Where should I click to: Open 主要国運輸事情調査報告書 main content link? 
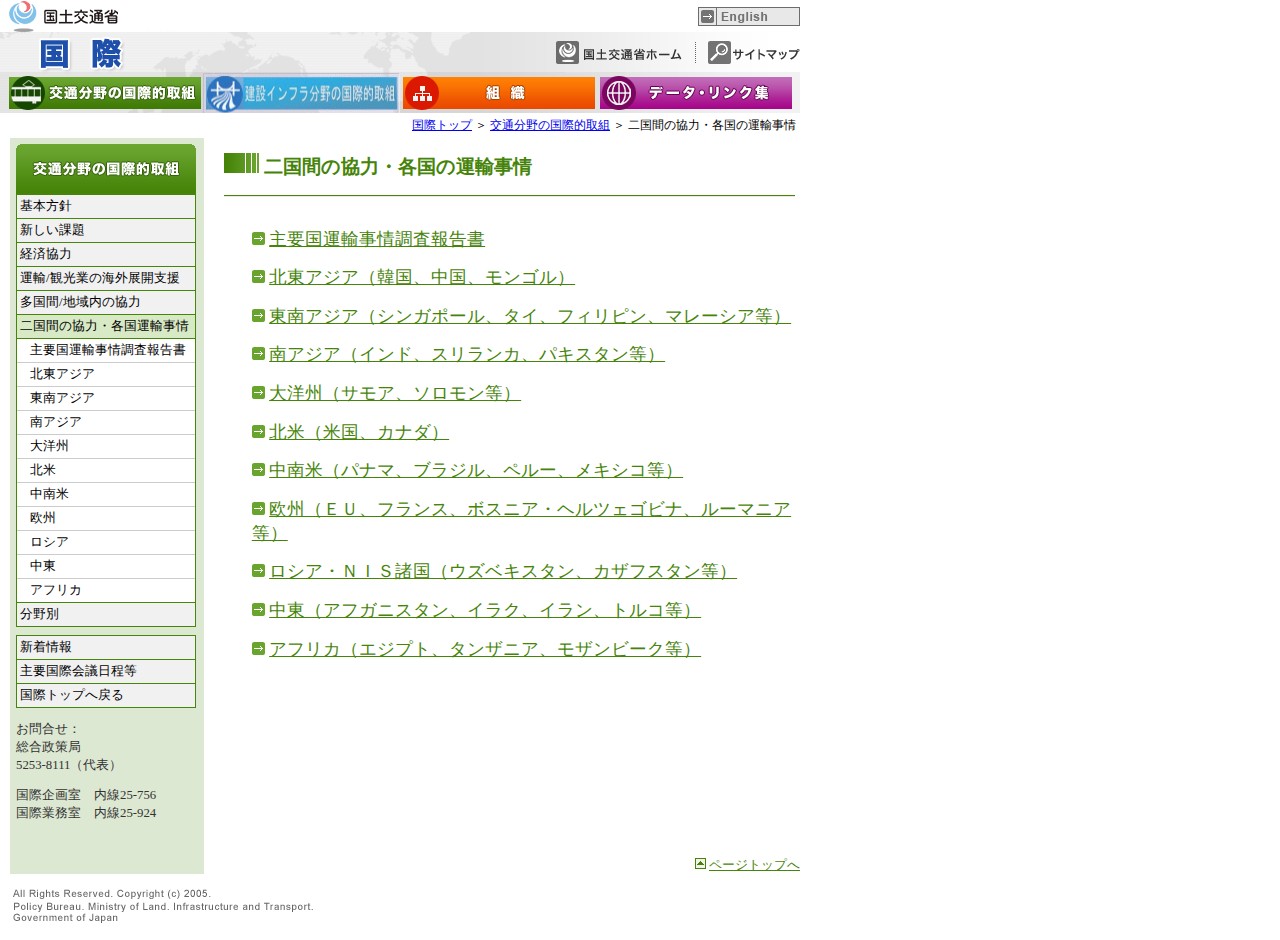pyautogui.click(x=377, y=239)
